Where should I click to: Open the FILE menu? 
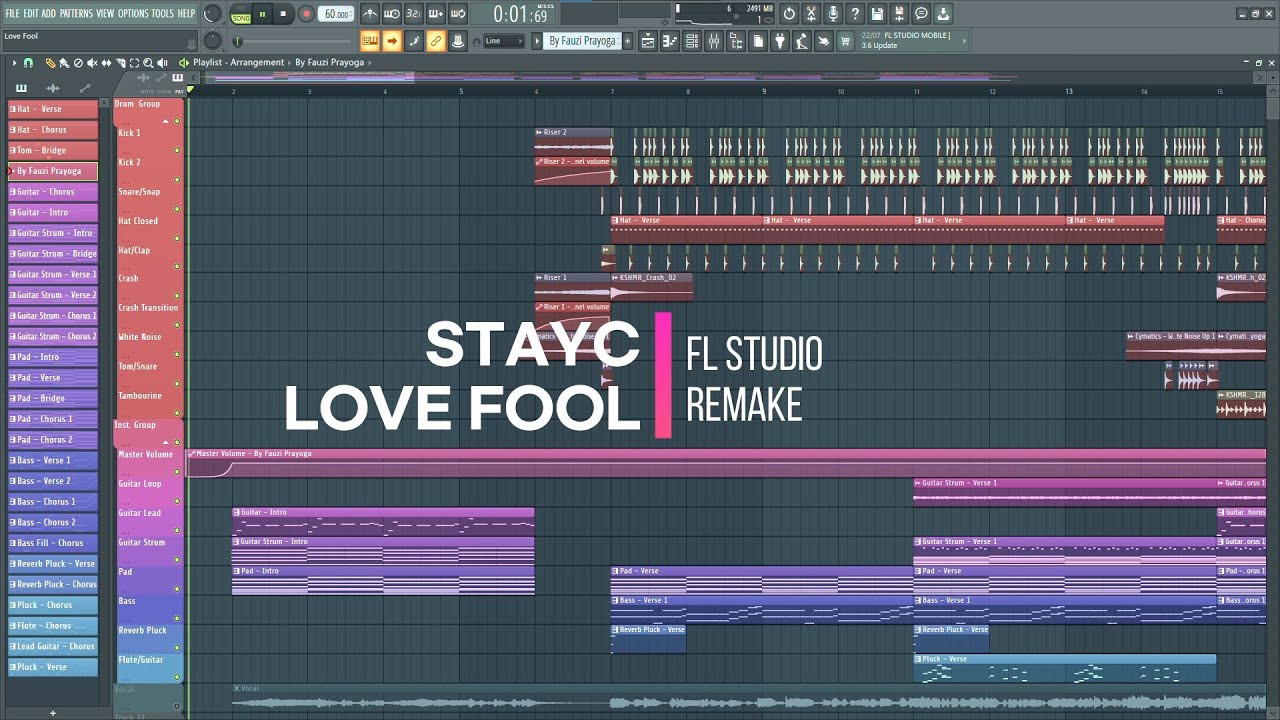(x=12, y=13)
